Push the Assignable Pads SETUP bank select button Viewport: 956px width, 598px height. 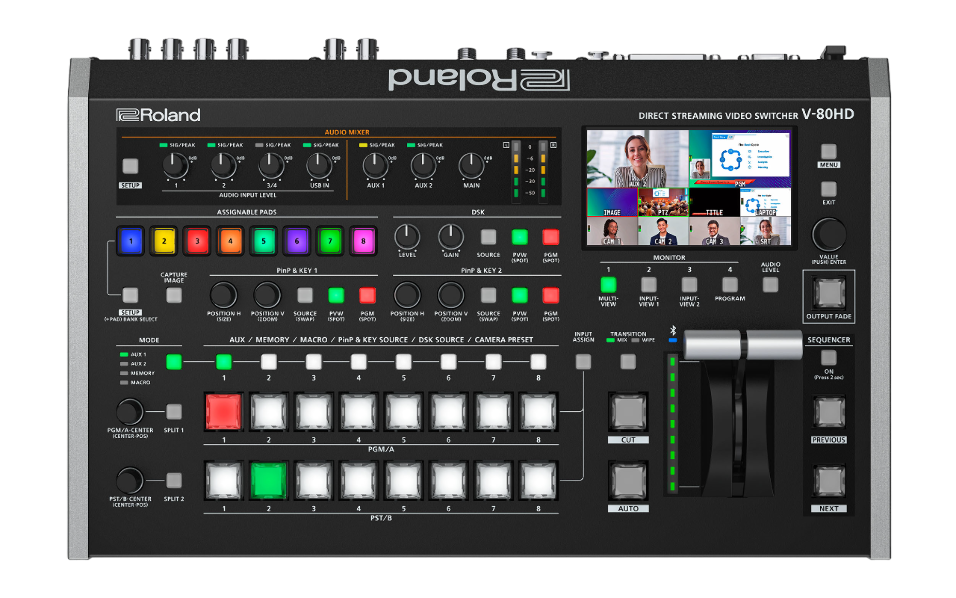coord(130,295)
